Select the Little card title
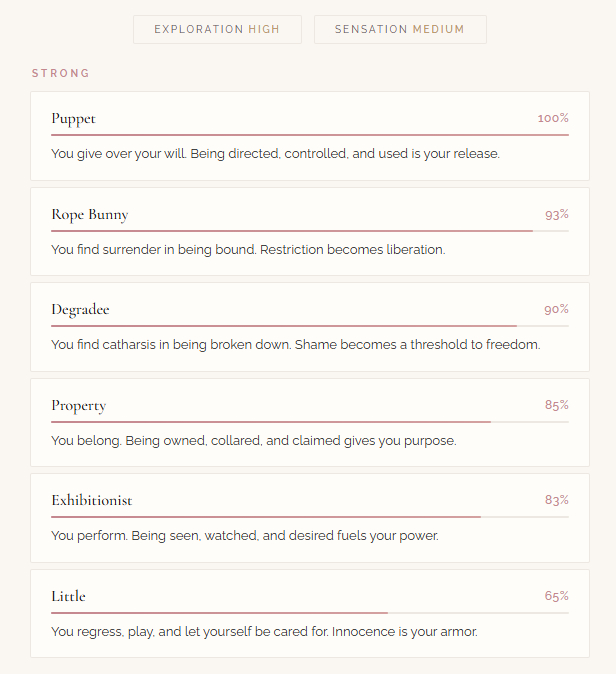 tap(69, 596)
